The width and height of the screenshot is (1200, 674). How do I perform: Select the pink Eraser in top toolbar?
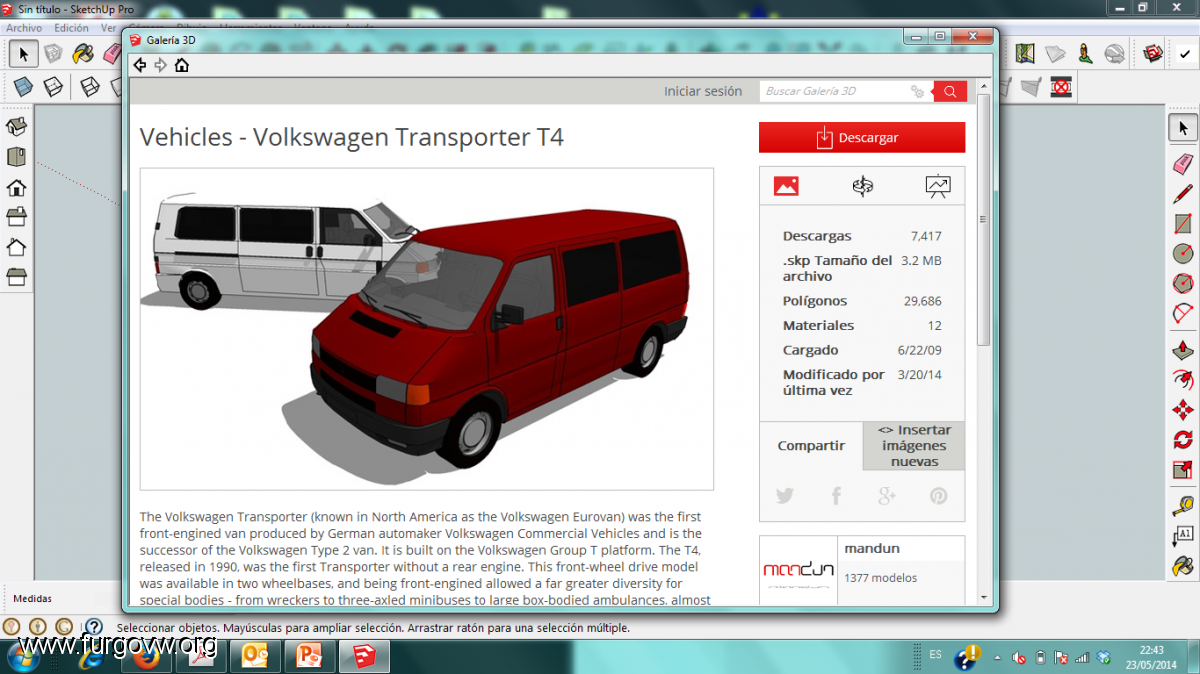click(x=111, y=54)
